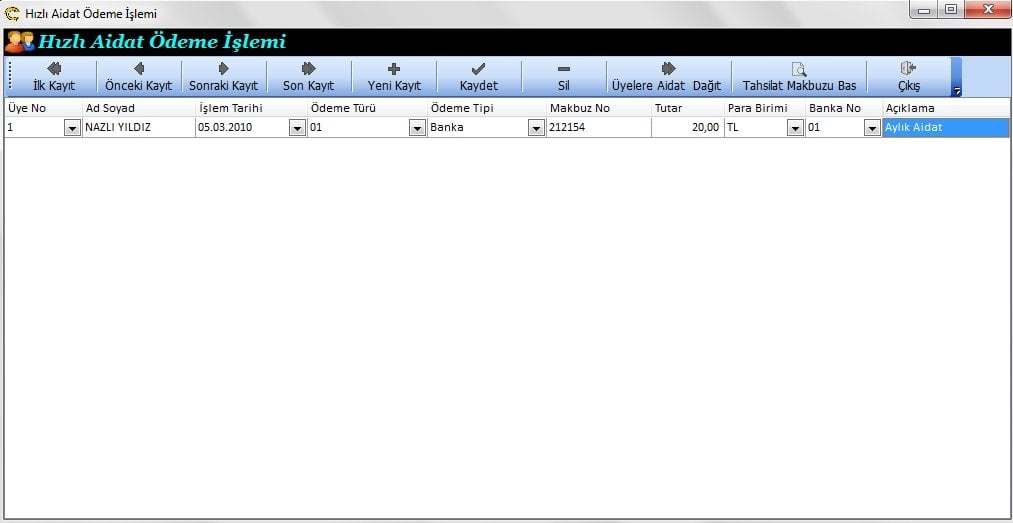
Task: Click the toolbar overflow options arrow
Action: click(957, 90)
